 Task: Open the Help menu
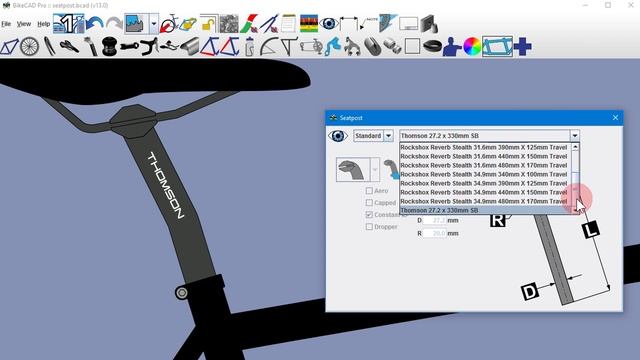[x=44, y=24]
